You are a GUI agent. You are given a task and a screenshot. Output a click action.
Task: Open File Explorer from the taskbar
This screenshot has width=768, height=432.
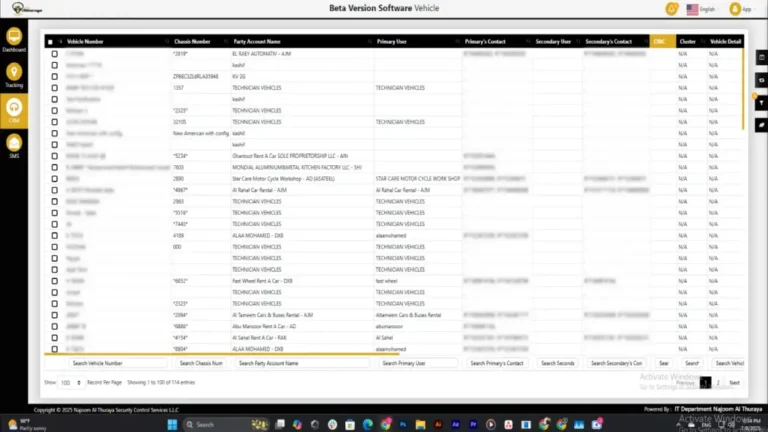420,425
